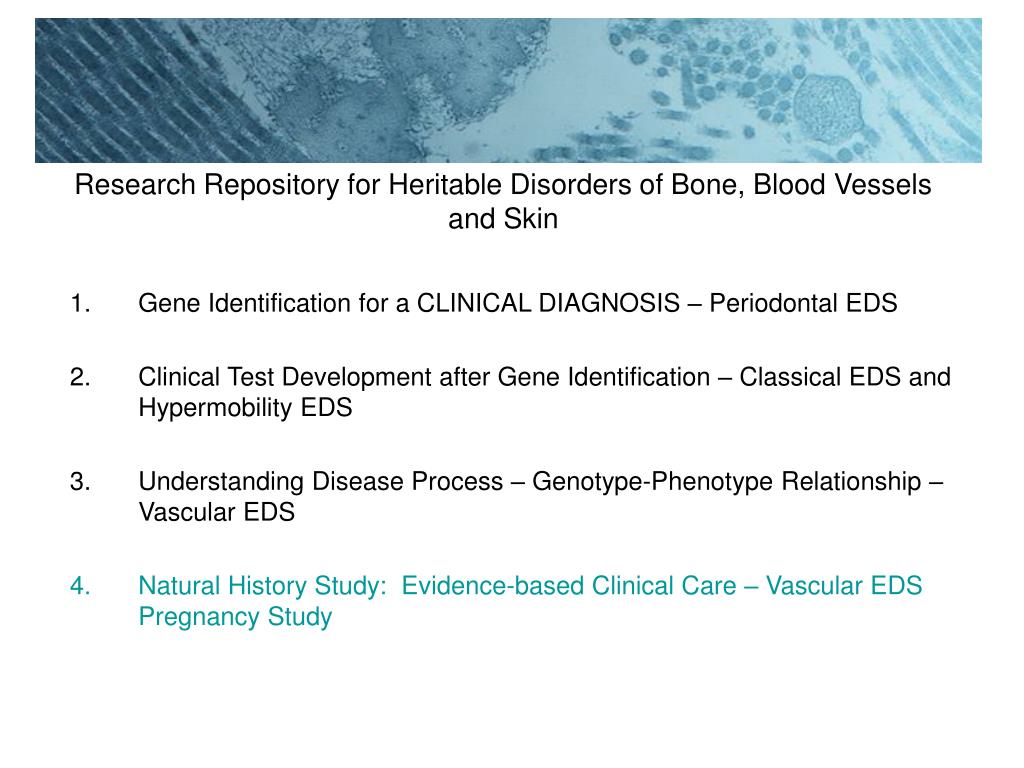
Task: Click the slide title 'Research Repository for Heritable Disorders'
Action: (503, 185)
